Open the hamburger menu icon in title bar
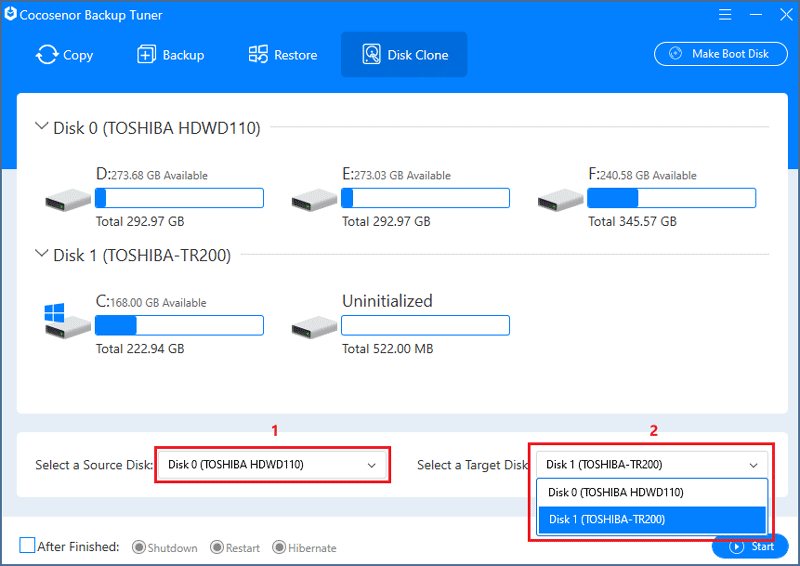Viewport: 800px width, 566px height. (x=725, y=14)
